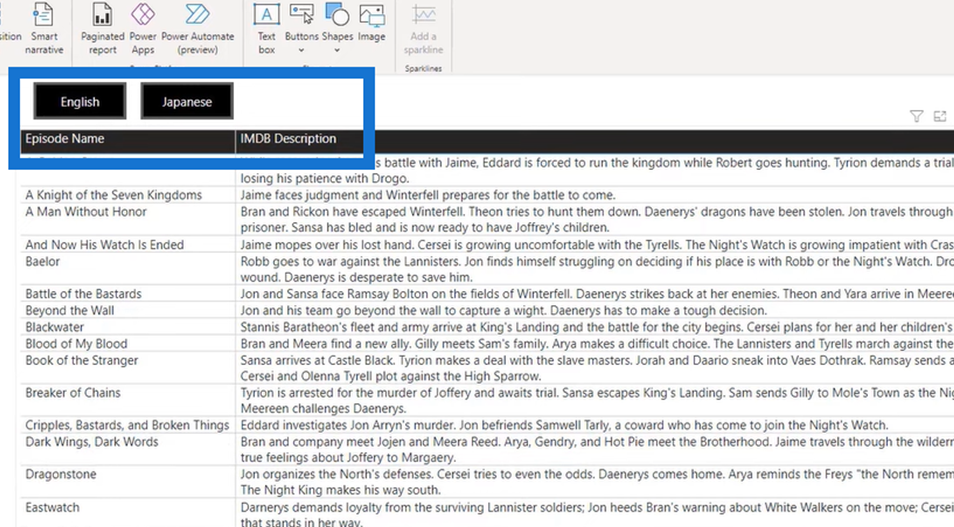Add a Paginated report visual
This screenshot has width=954, height=527.
(x=102, y=29)
